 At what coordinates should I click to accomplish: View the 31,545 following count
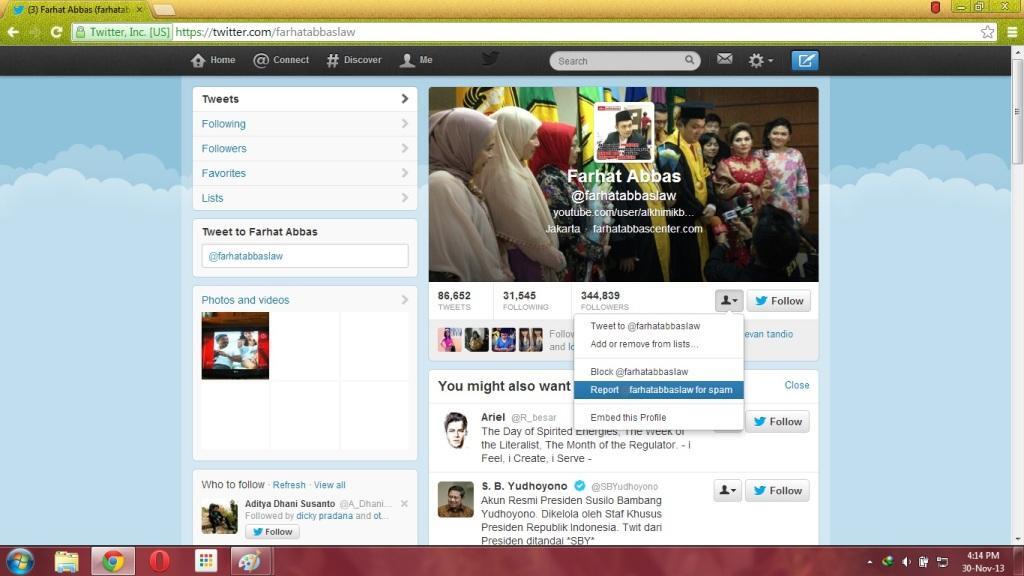(526, 300)
